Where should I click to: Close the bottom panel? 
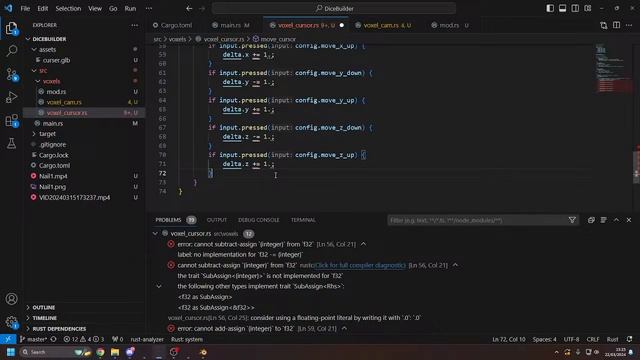[629, 220]
